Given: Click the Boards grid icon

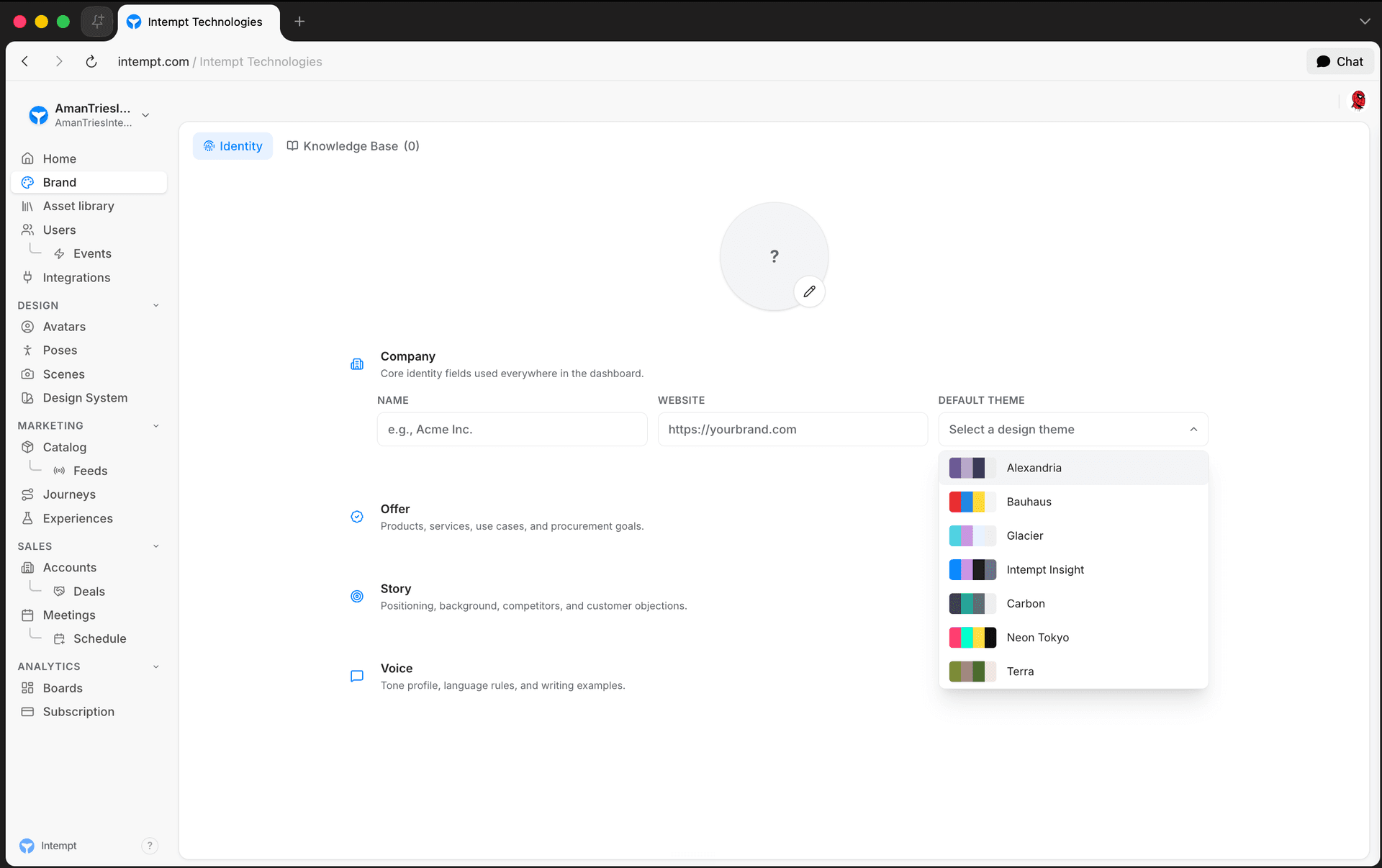Looking at the screenshot, I should 27,688.
